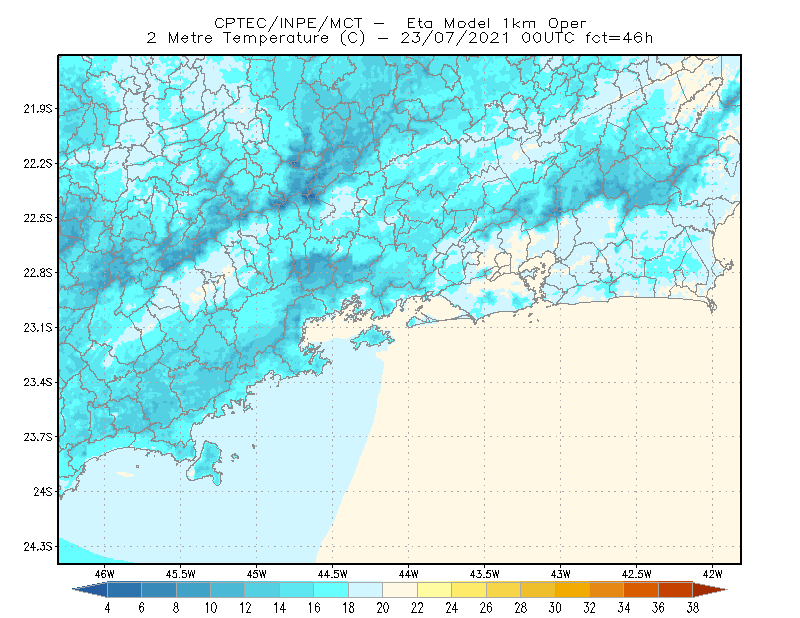Viewport: 800px width, 618px height.
Task: Click the "23.4S" latitude label
Action: [x=37, y=382]
